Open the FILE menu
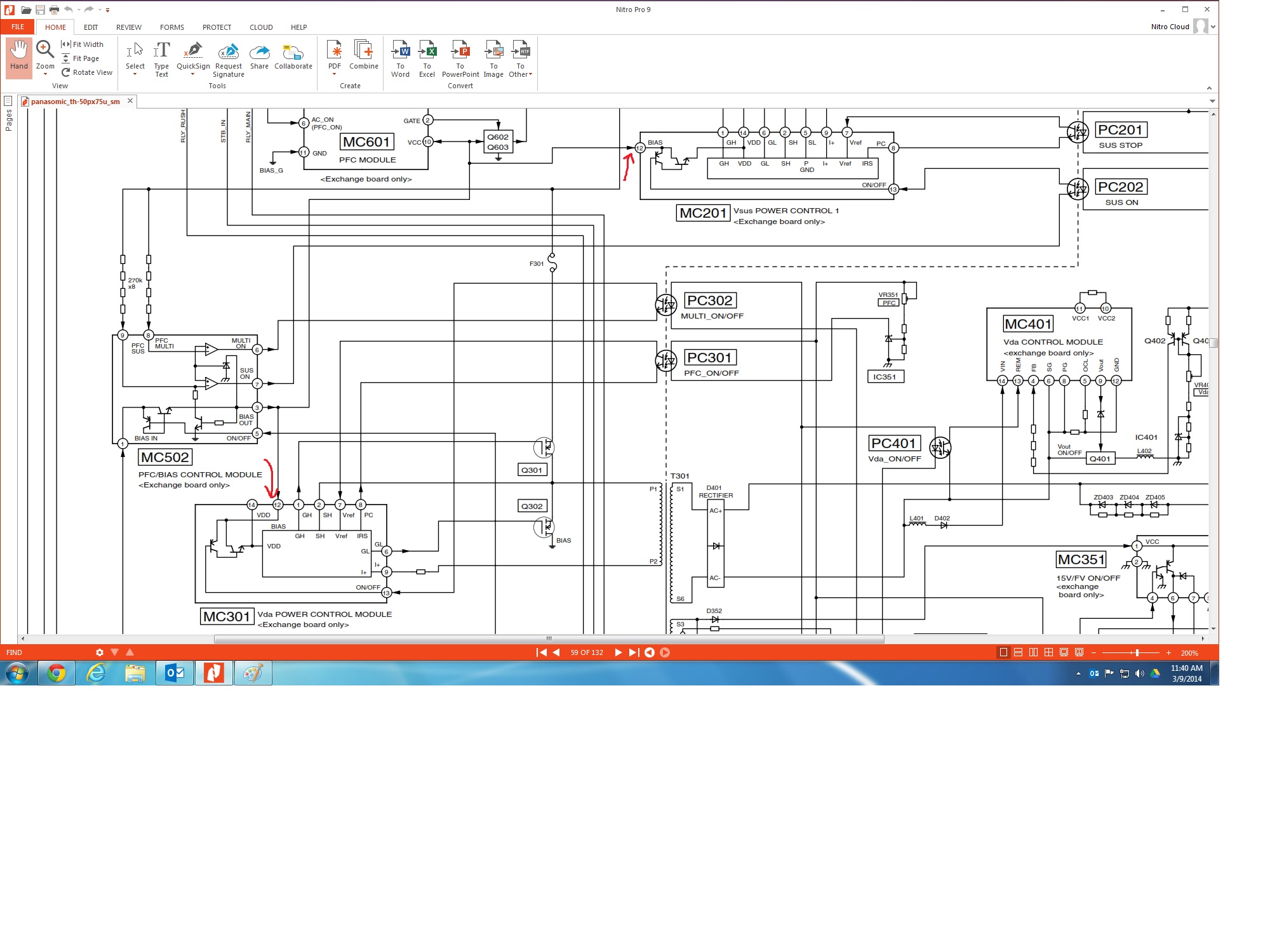The height and width of the screenshot is (952, 1270). click(x=18, y=27)
